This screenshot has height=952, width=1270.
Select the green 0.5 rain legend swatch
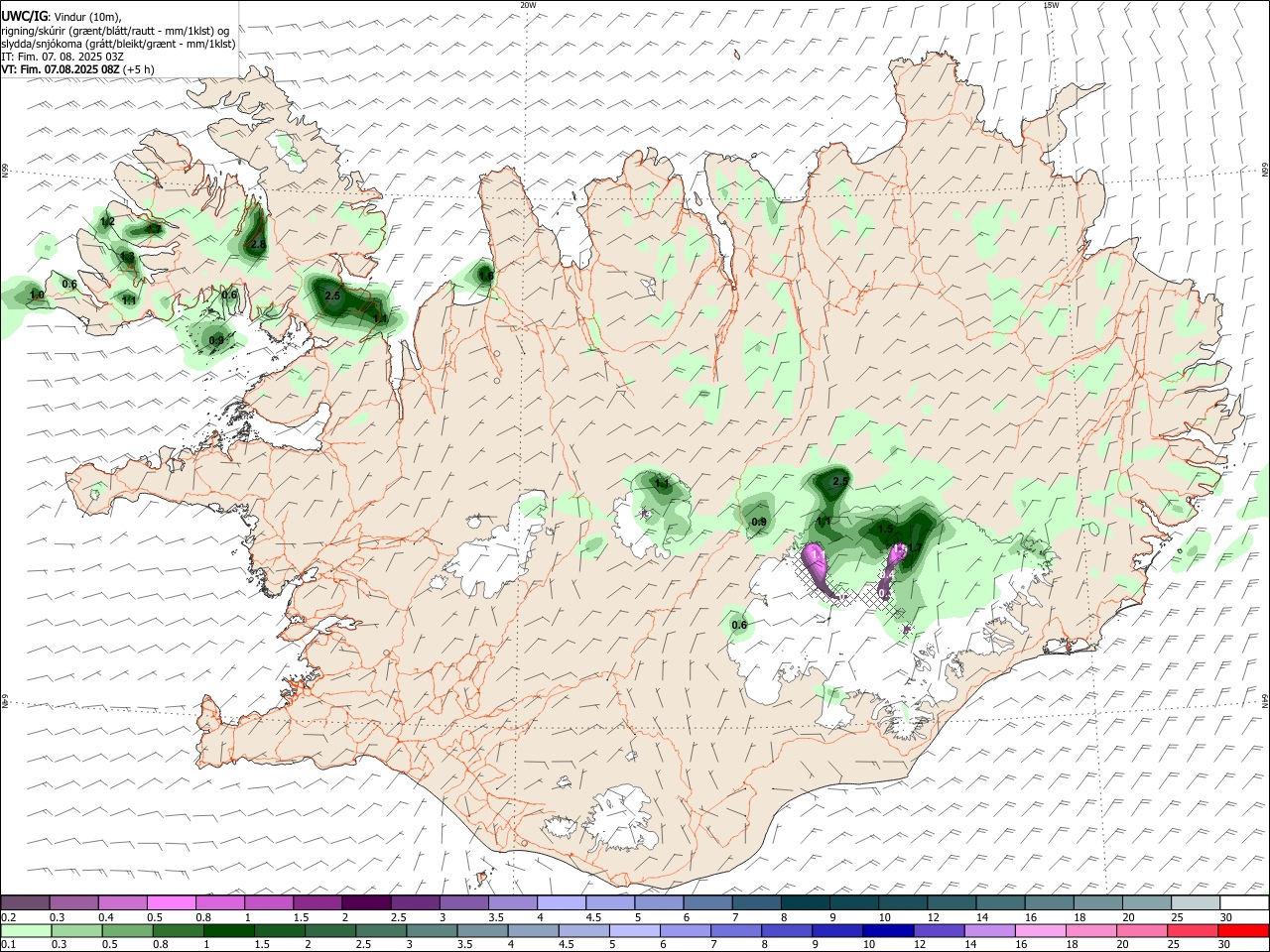(x=128, y=931)
